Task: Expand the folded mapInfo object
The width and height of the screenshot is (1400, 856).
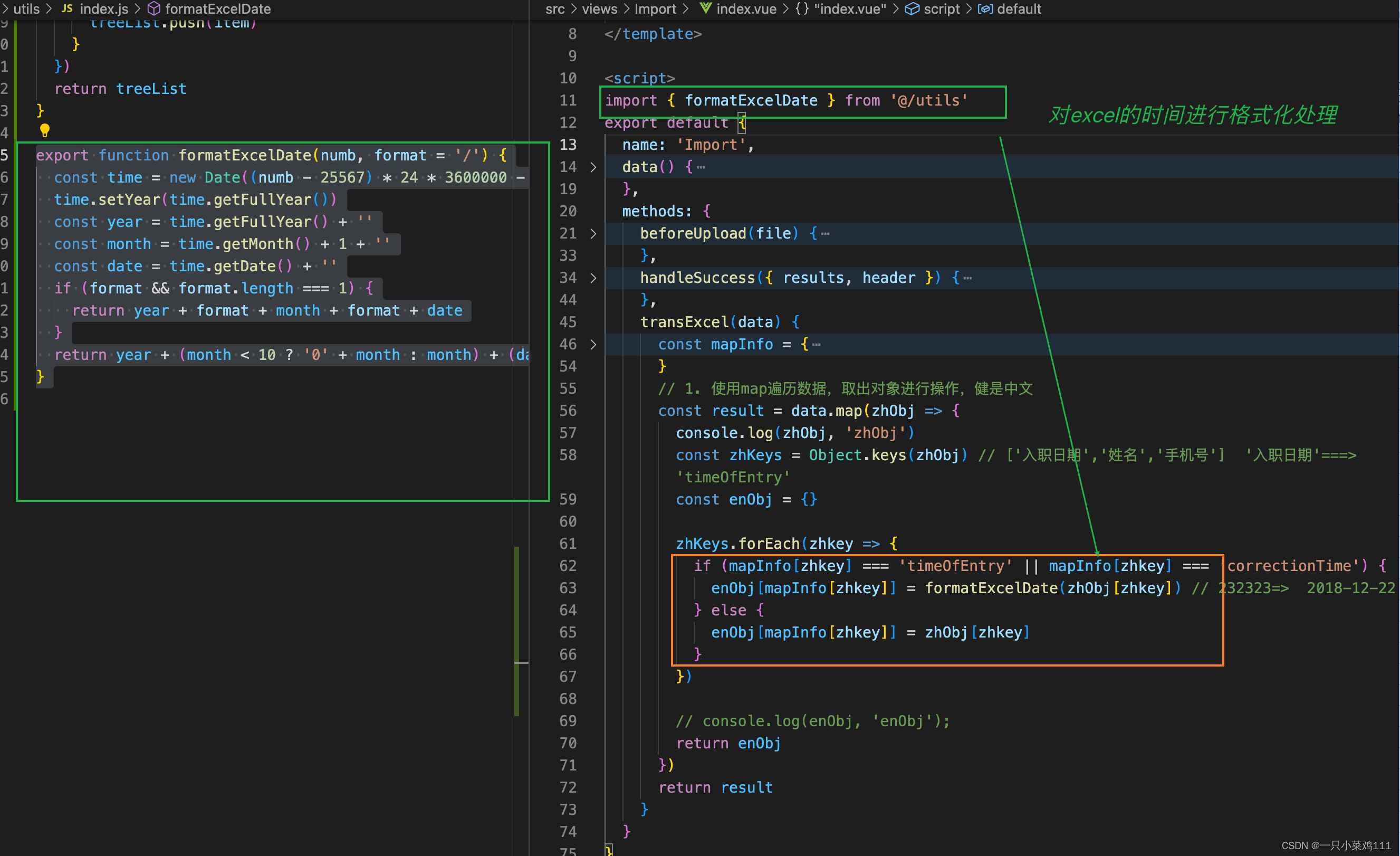Action: (593, 345)
